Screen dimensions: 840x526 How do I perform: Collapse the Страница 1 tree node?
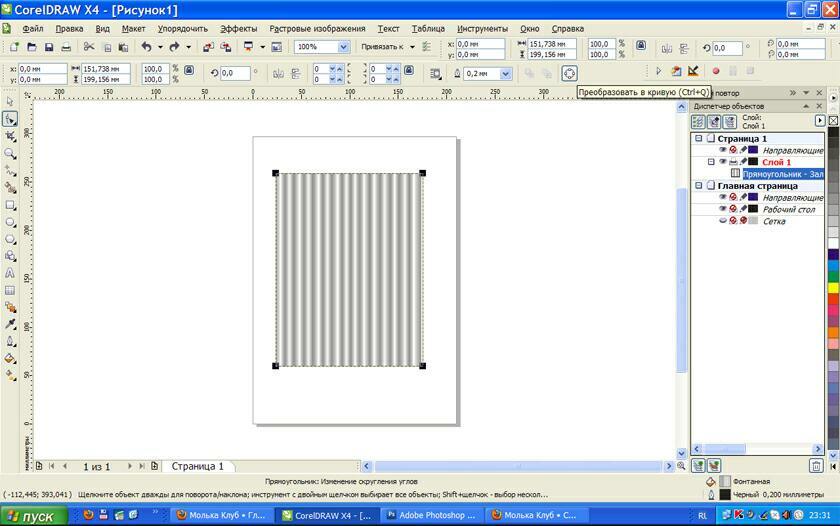point(699,139)
